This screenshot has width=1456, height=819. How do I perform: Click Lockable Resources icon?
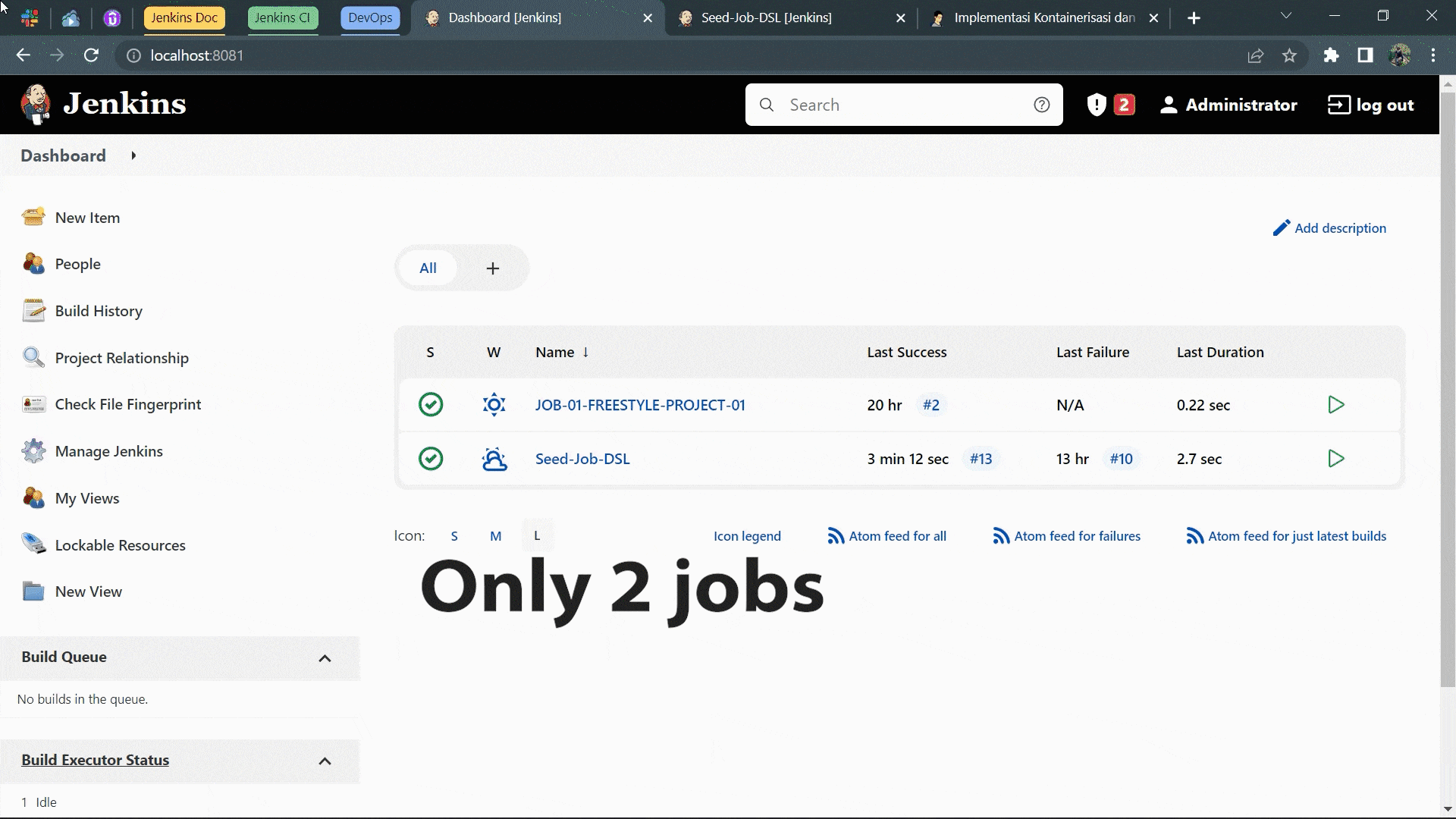click(x=33, y=544)
